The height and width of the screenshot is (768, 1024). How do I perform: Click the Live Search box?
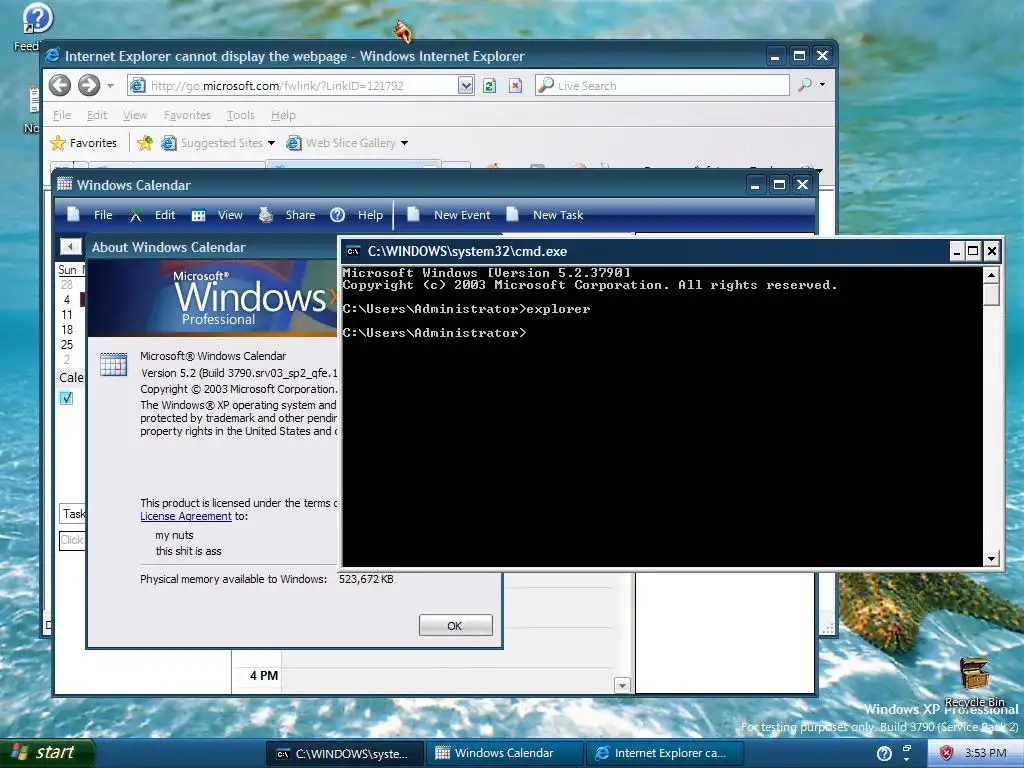[662, 86]
